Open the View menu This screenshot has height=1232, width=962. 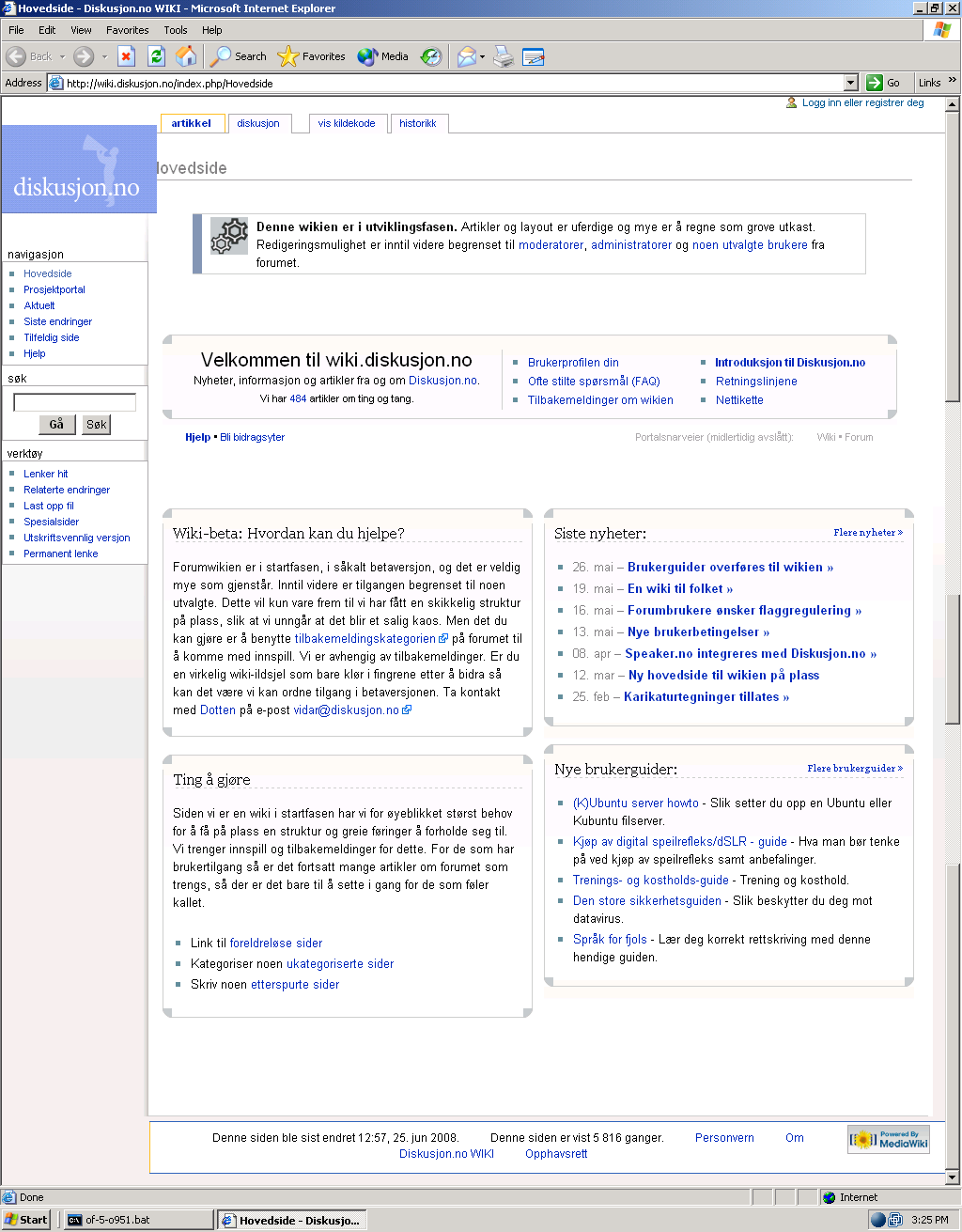tap(82, 30)
